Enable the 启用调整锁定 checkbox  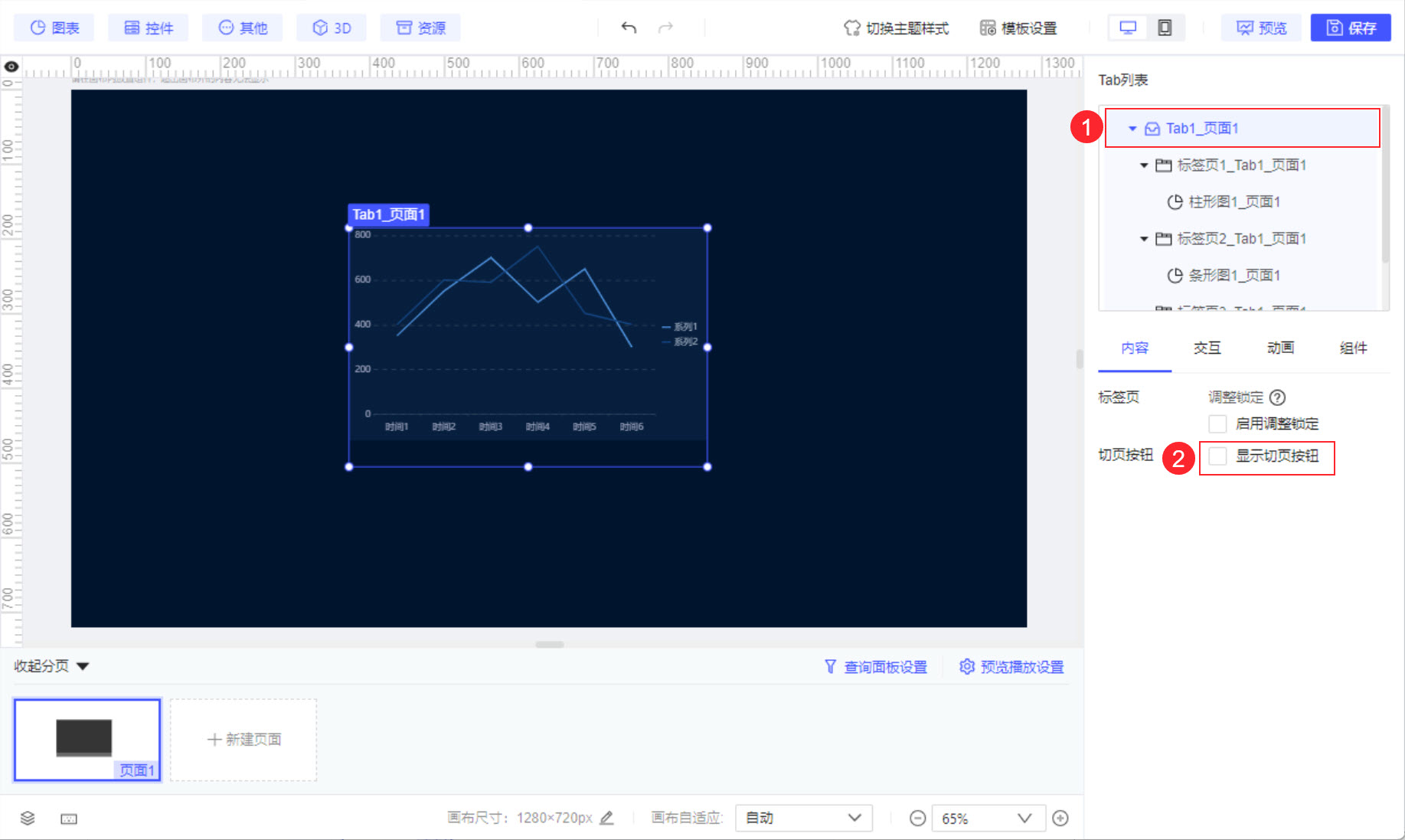(1217, 424)
